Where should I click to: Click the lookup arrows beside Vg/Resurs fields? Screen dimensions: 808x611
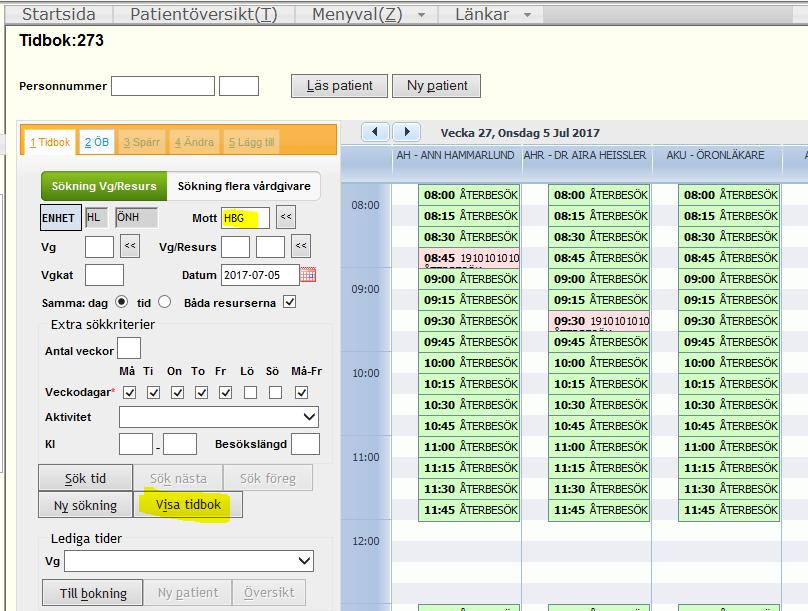coord(301,246)
